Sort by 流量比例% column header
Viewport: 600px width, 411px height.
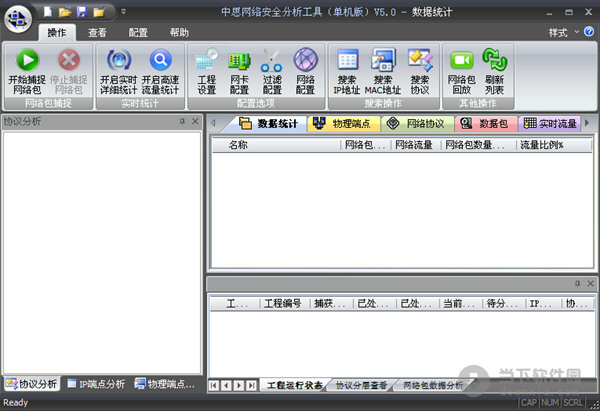click(554, 145)
